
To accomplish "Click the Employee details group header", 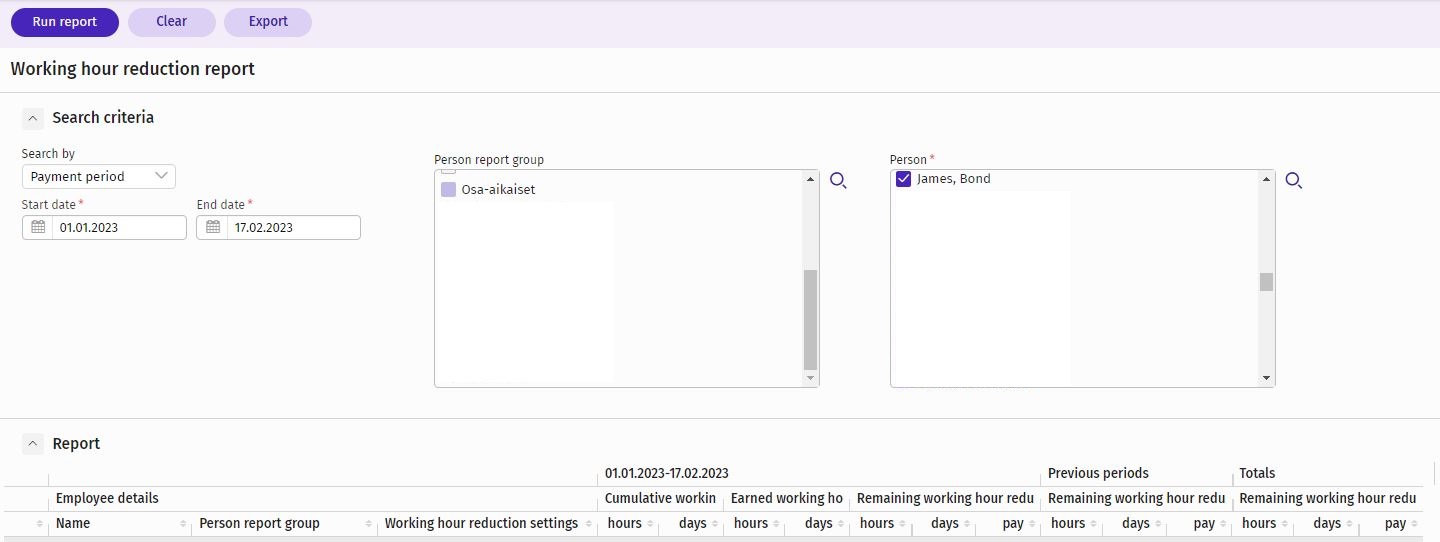I will coord(107,498).
